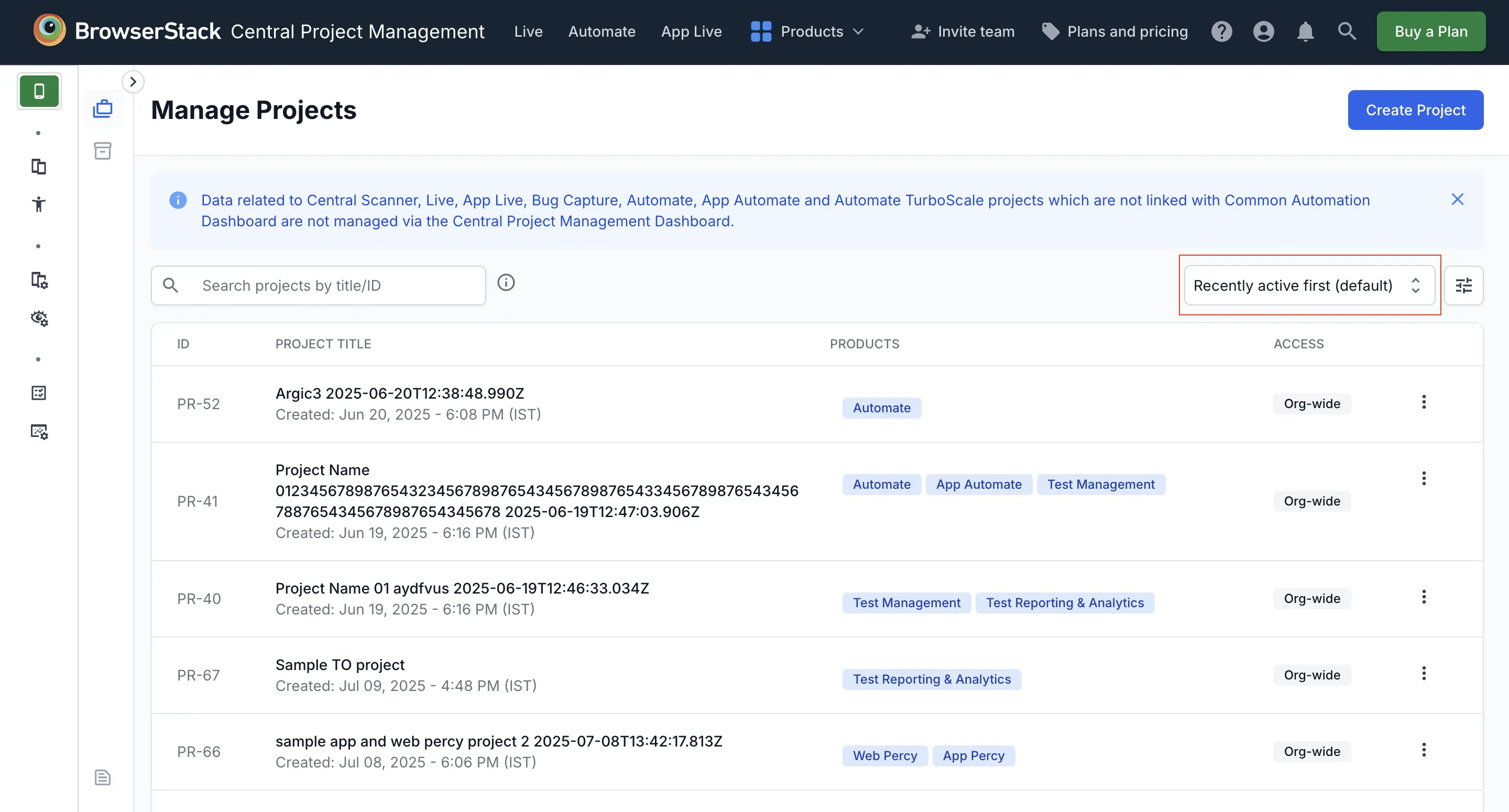Go to Automate in top navigation

point(602,31)
